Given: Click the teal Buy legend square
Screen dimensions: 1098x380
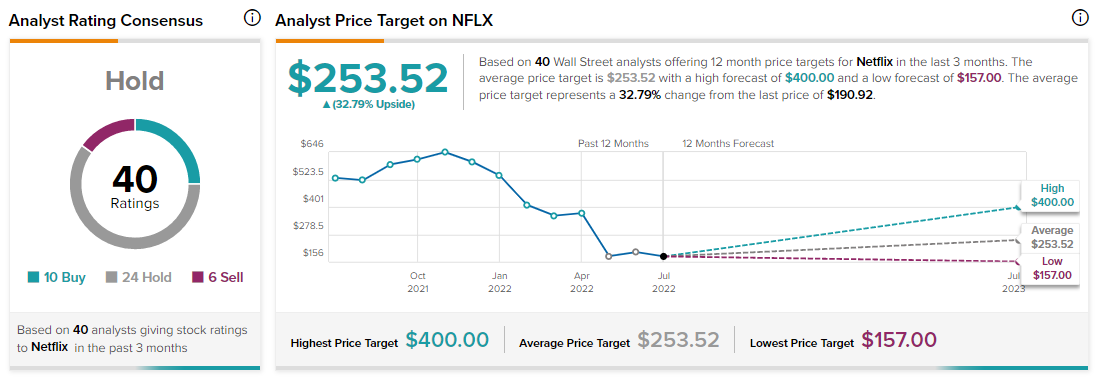Looking at the screenshot, I should point(33,278).
